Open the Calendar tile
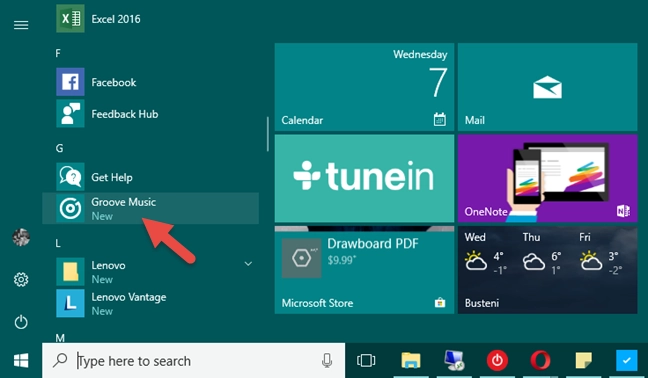This screenshot has width=648, height=378. [x=364, y=87]
